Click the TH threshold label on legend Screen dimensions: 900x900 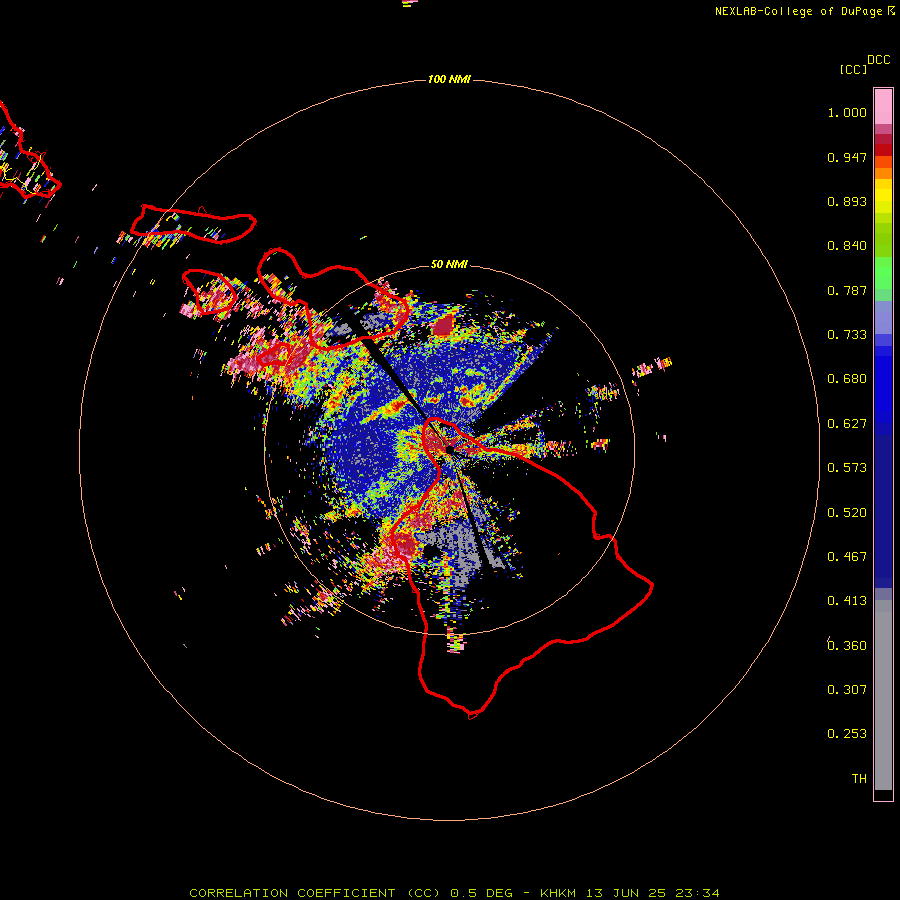859,779
